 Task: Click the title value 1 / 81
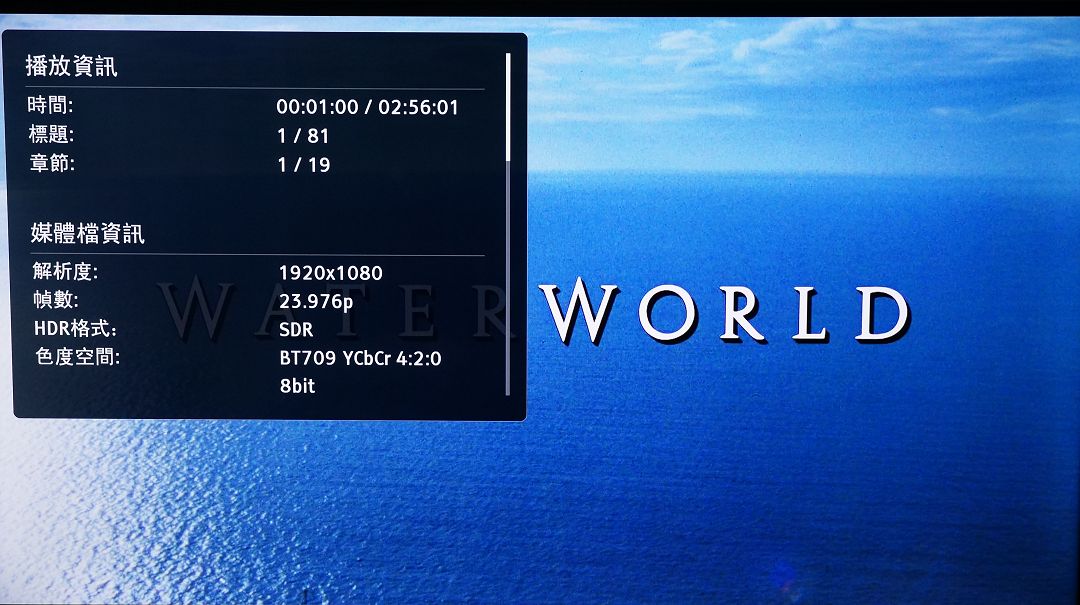pyautogui.click(x=303, y=136)
